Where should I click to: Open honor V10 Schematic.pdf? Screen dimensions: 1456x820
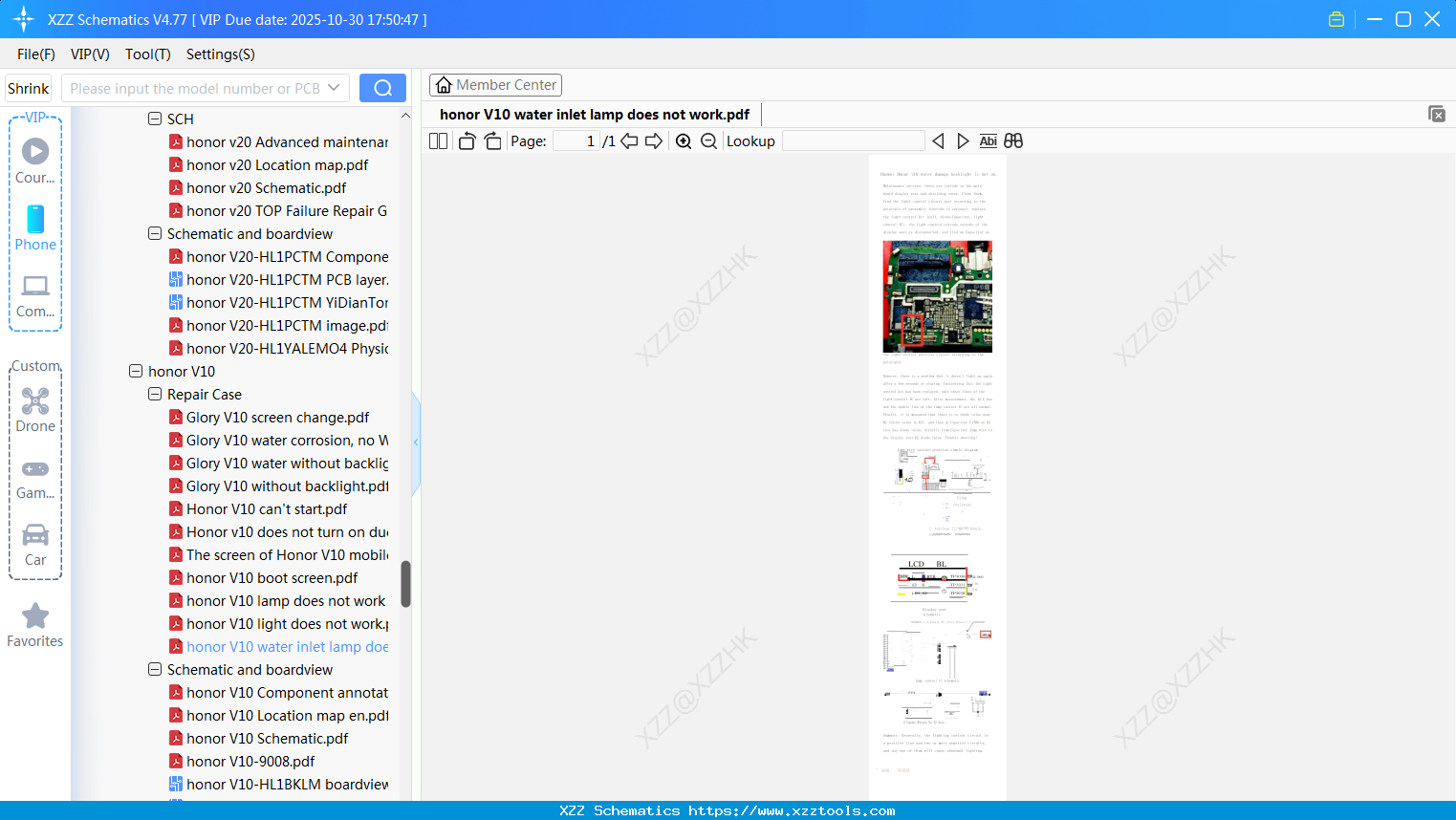(268, 738)
